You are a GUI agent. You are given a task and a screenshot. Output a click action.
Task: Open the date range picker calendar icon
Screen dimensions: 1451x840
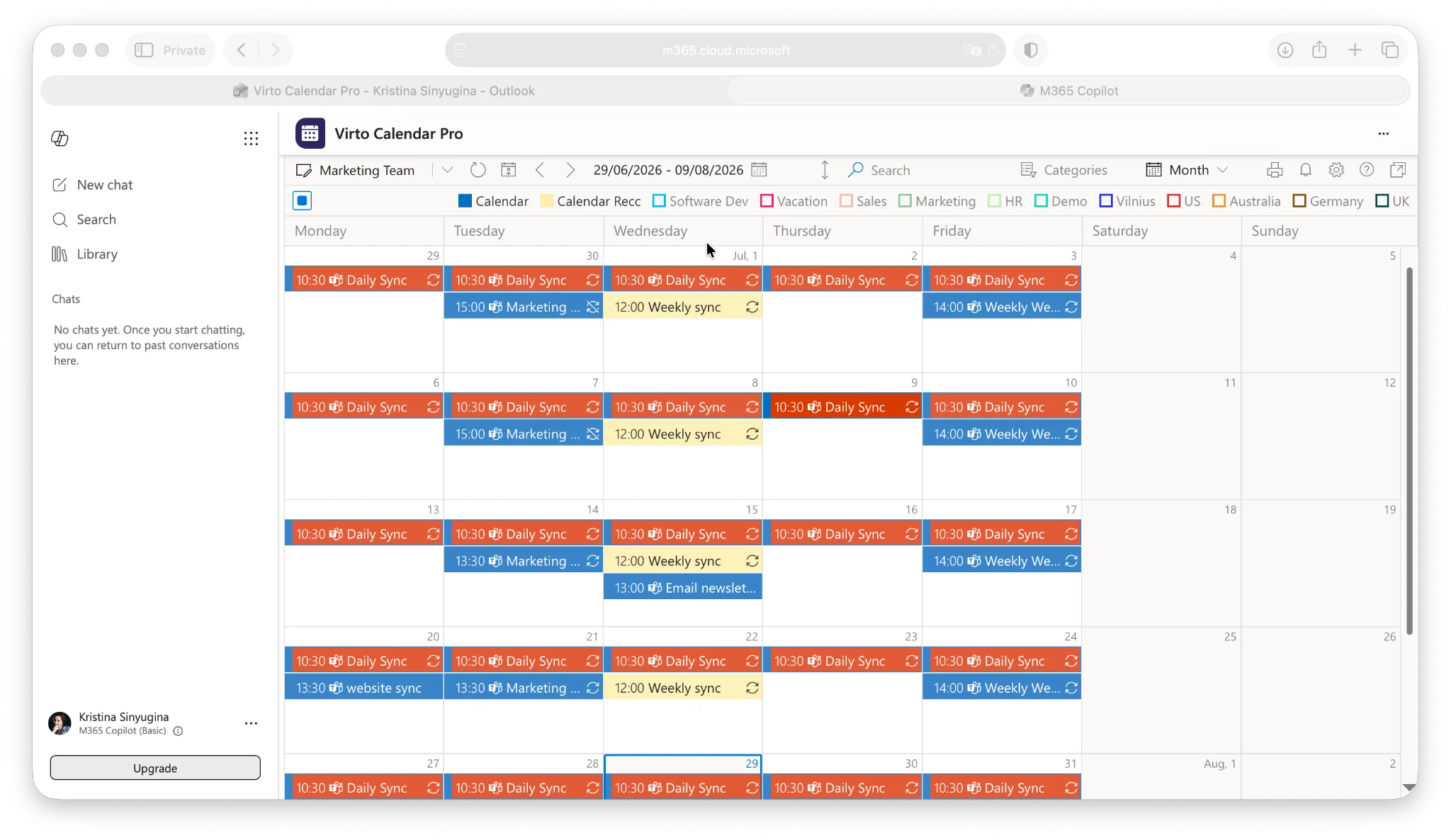(x=759, y=170)
